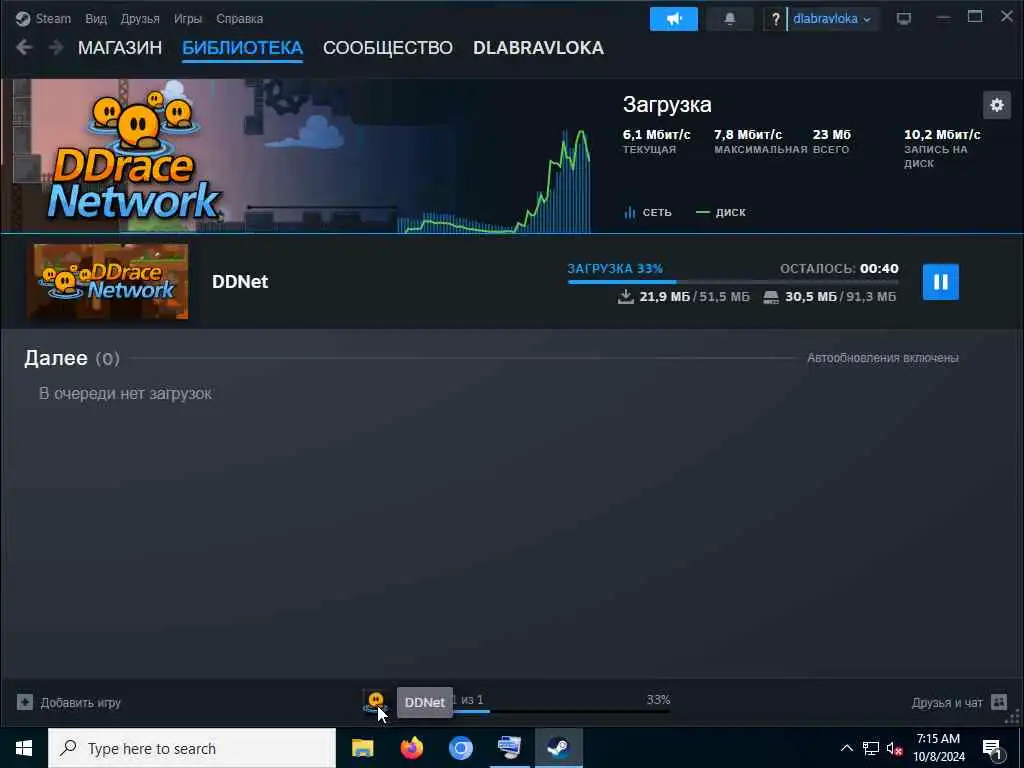Click the Steam taskbar icon
The width and height of the screenshot is (1024, 768).
(x=558, y=748)
